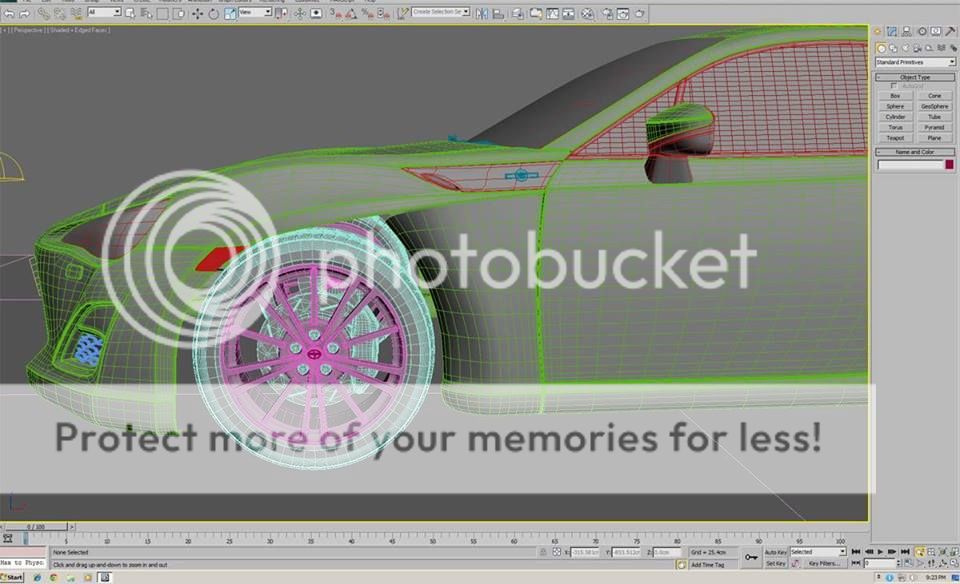The width and height of the screenshot is (960, 584).
Task: Open the Hierarchy command panel tab
Action: coord(907,32)
